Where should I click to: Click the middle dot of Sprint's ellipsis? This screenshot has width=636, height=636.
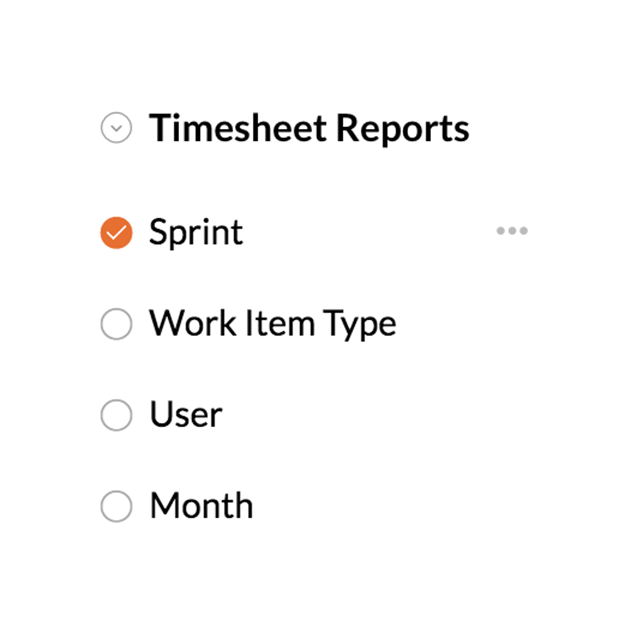(512, 231)
